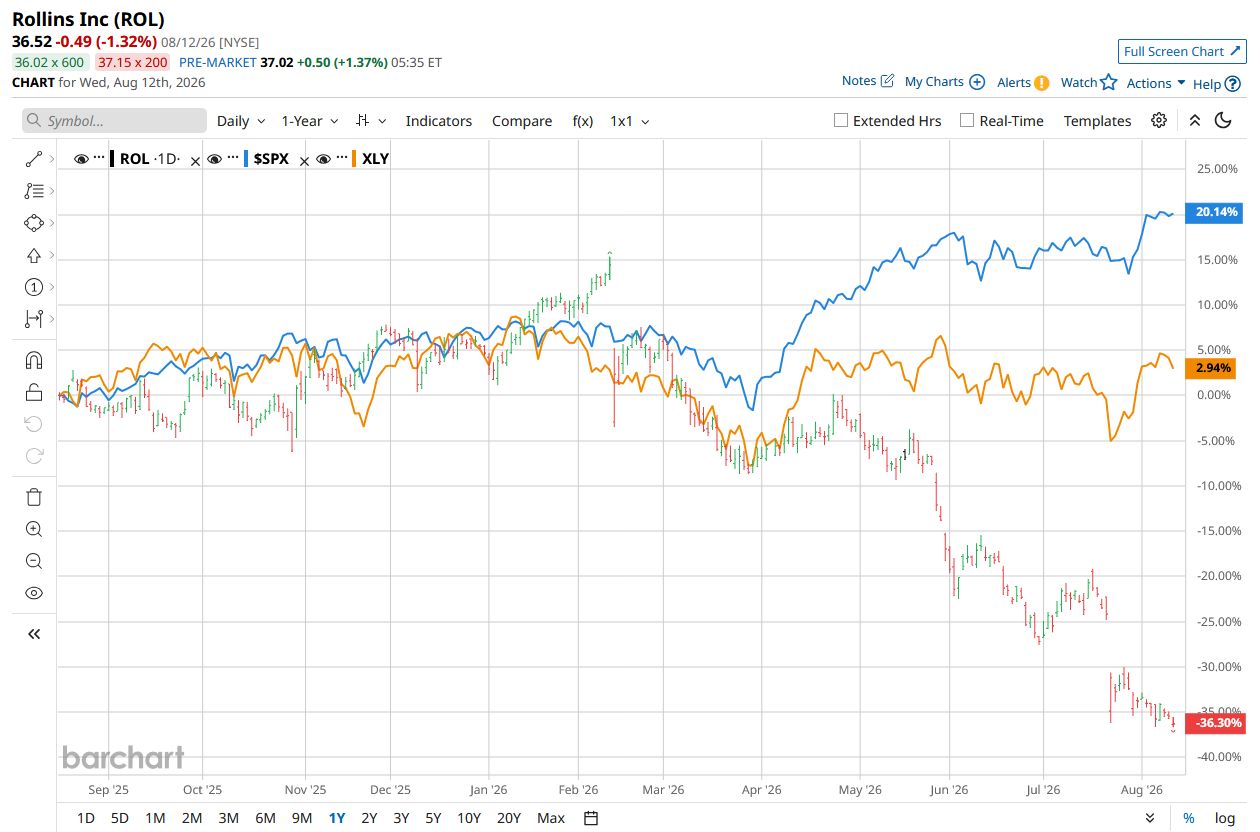
Task: Open the Daily frequency dropdown
Action: point(241,120)
